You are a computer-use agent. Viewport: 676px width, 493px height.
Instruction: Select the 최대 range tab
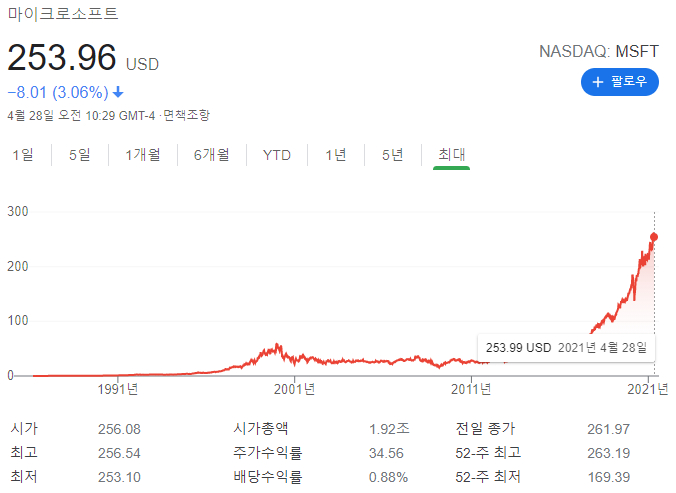[x=451, y=155]
